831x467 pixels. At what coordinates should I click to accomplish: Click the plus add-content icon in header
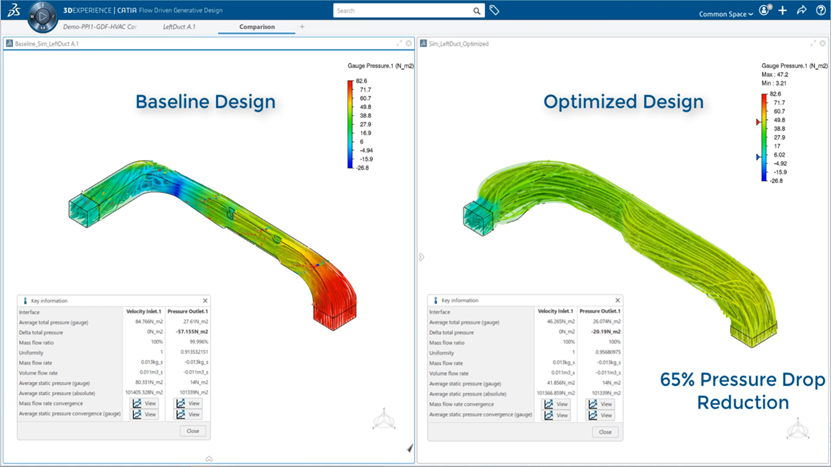click(x=782, y=10)
